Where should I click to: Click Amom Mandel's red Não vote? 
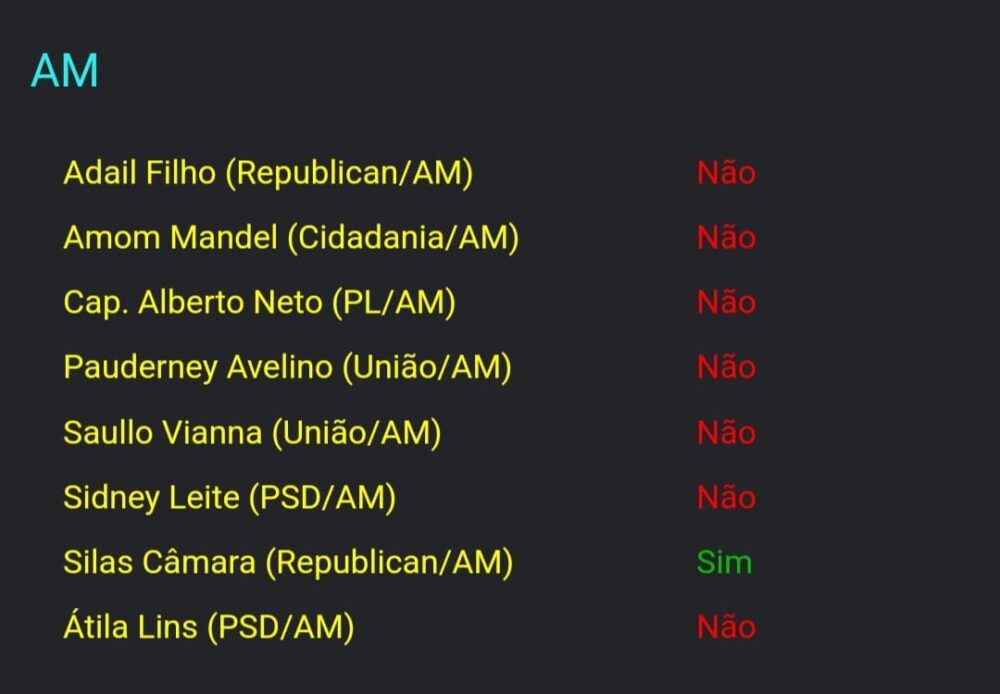[726, 238]
